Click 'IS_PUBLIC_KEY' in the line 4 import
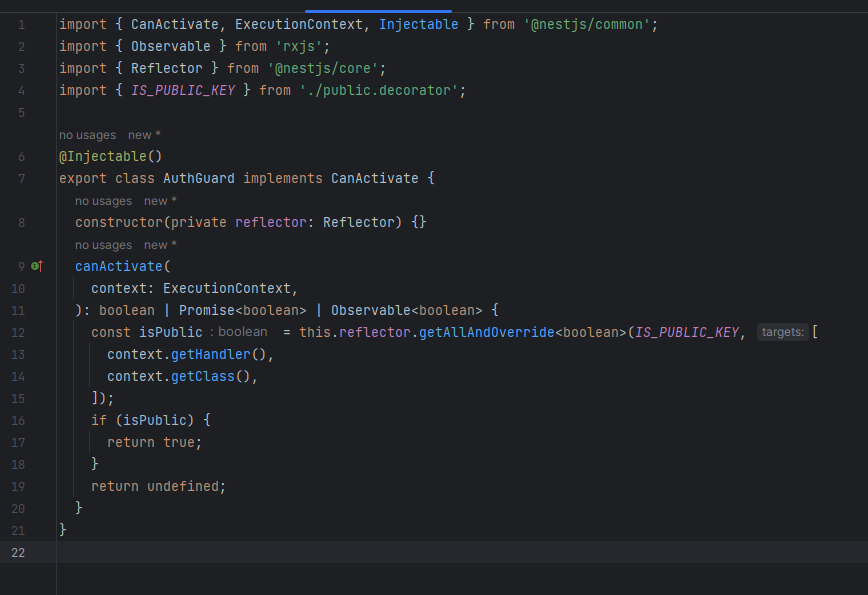The image size is (868, 595). (x=183, y=90)
